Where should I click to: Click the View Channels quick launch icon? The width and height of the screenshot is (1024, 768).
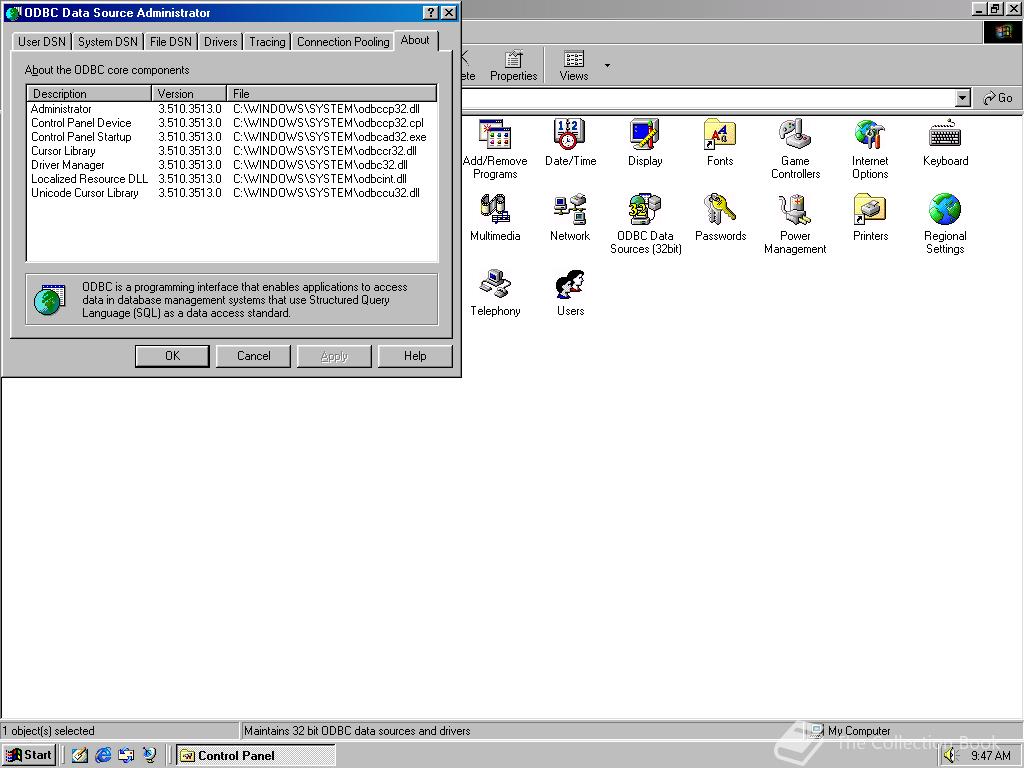[150, 756]
